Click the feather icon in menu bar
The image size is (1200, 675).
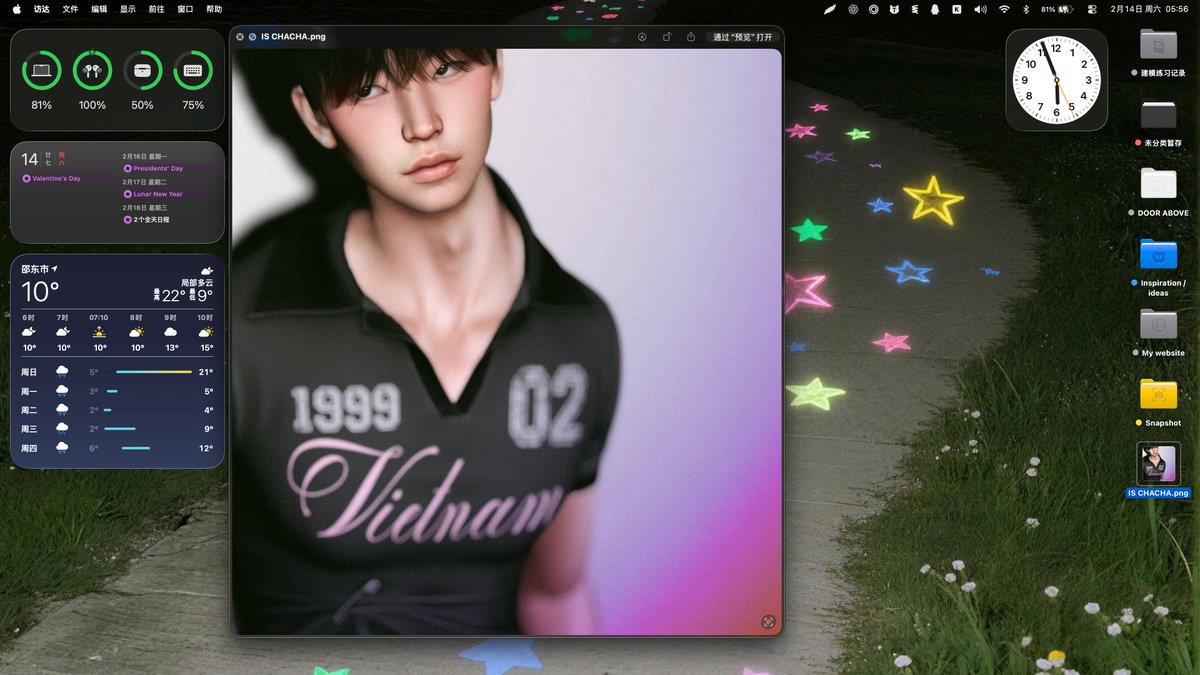(830, 8)
